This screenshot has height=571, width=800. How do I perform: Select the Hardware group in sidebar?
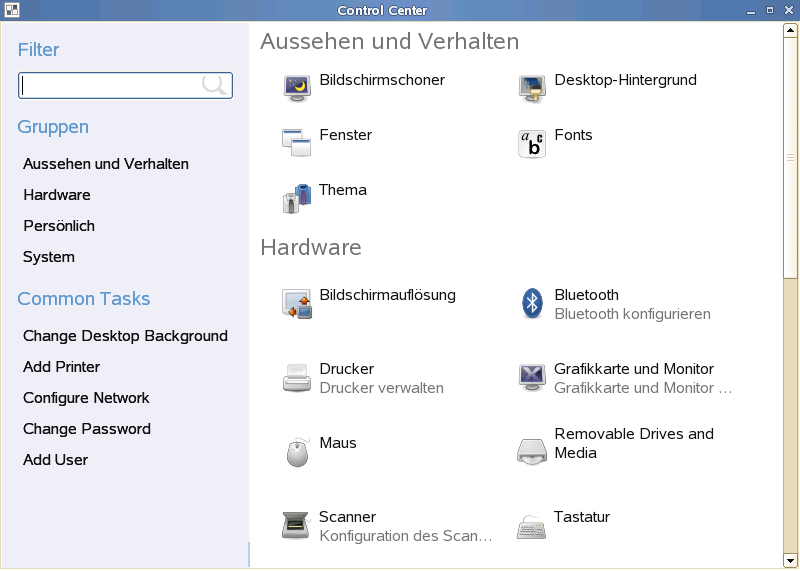coord(57,195)
